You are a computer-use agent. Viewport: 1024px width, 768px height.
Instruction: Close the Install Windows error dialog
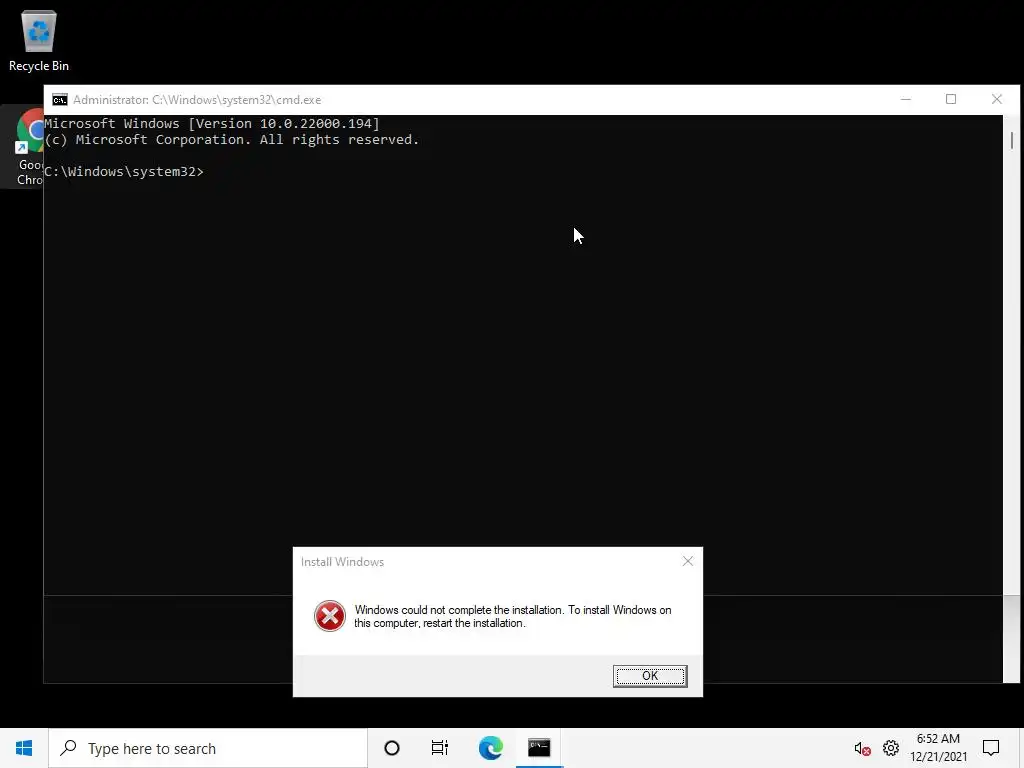(688, 561)
